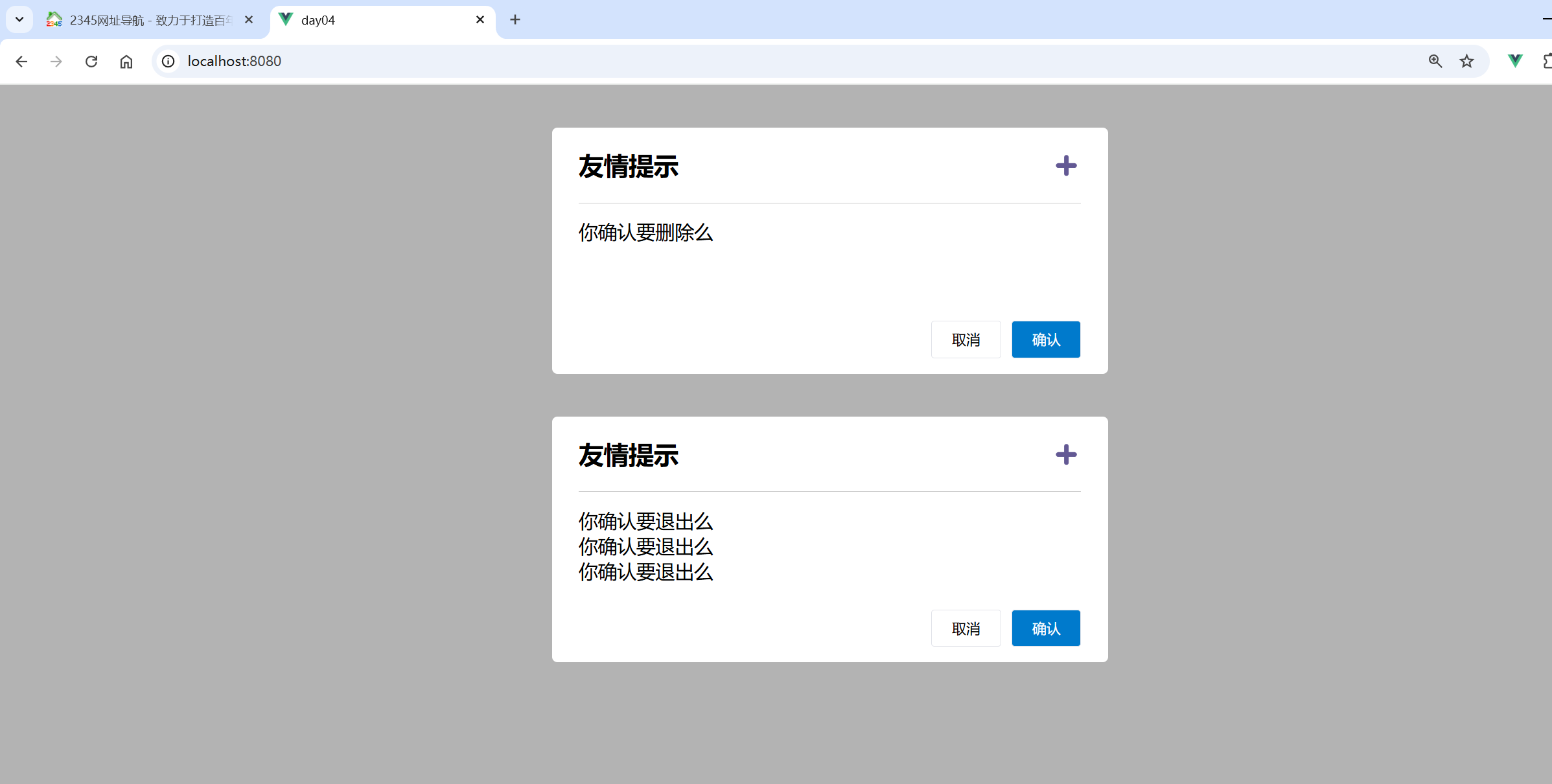This screenshot has height=784, width=1552.
Task: Open a new browser tab
Action: (515, 20)
